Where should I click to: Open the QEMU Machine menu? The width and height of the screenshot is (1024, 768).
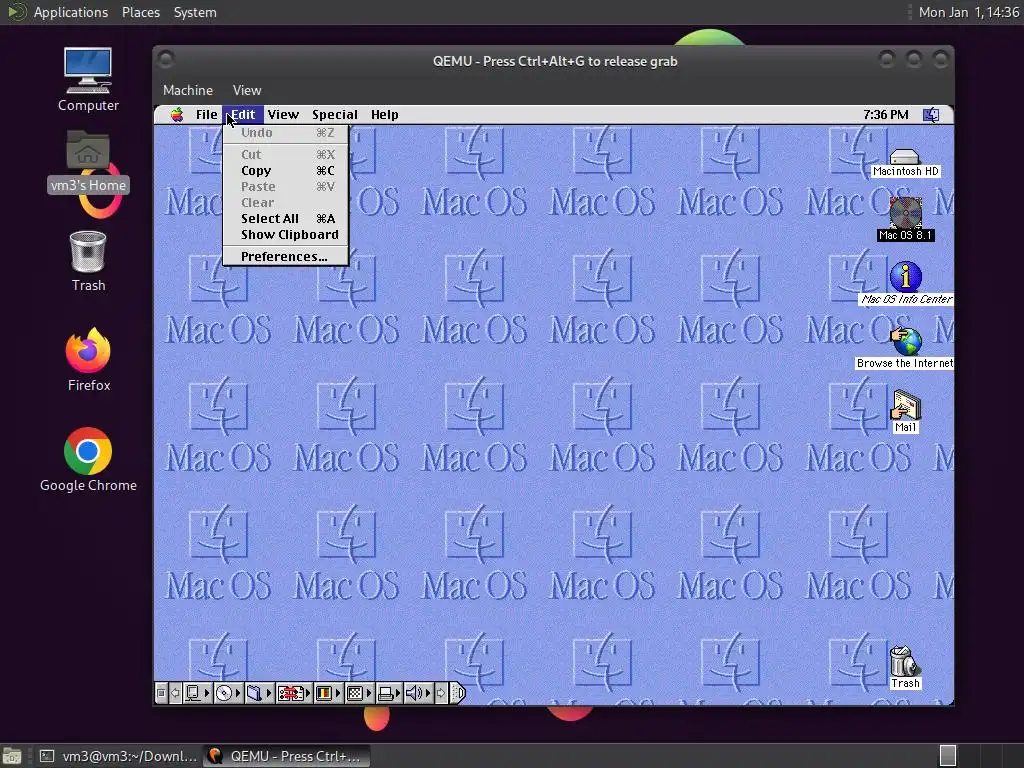[x=188, y=90]
